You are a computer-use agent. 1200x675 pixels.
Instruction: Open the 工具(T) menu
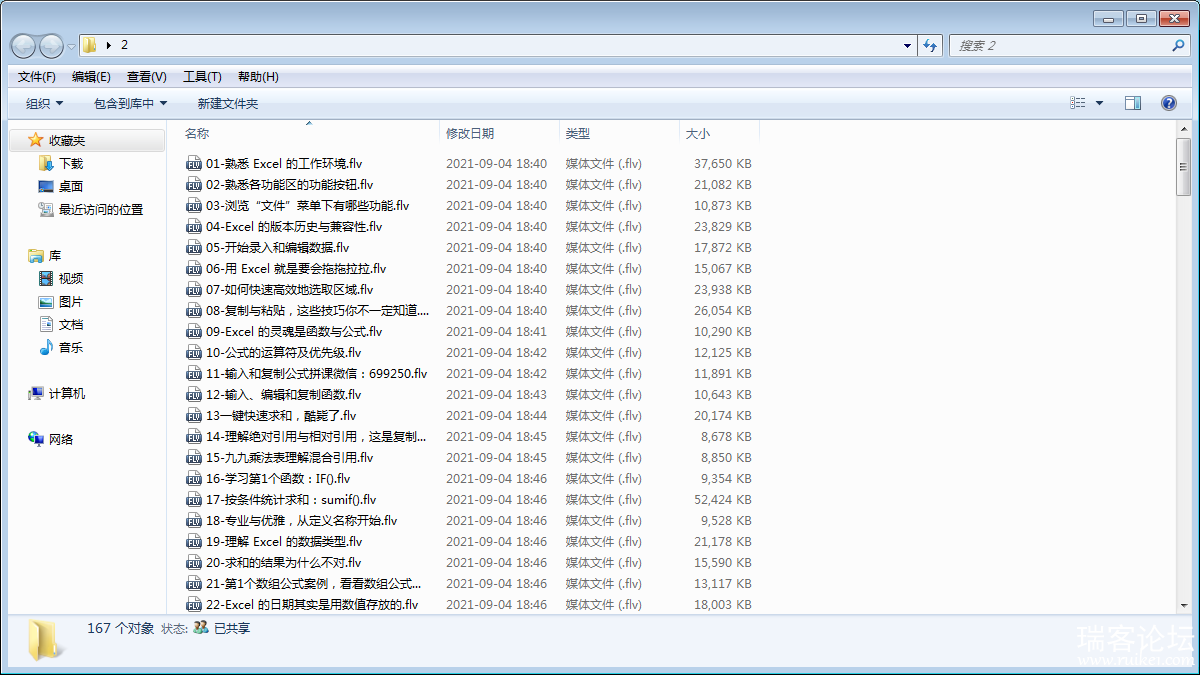click(202, 77)
